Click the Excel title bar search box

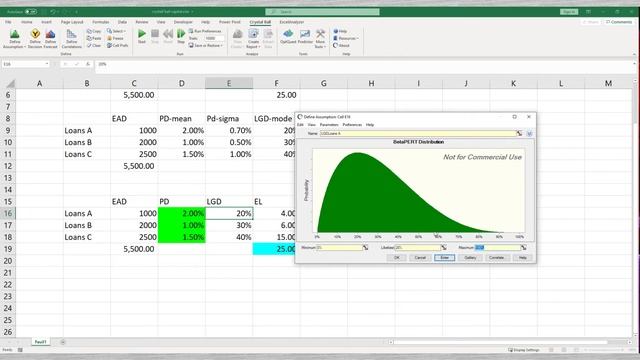tap(322, 12)
